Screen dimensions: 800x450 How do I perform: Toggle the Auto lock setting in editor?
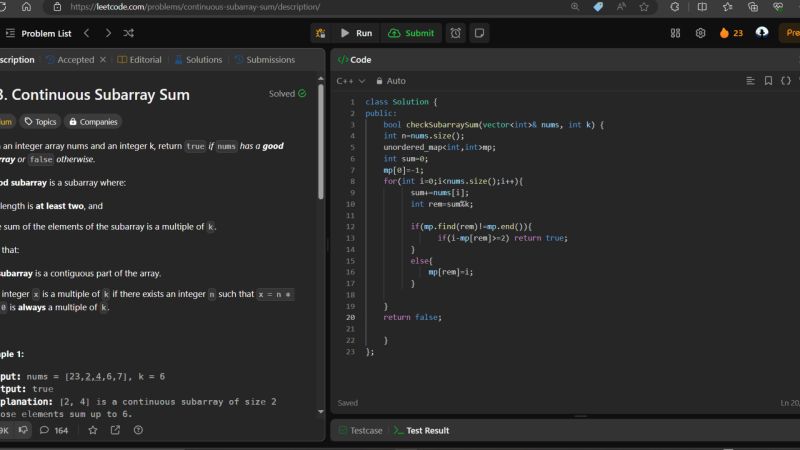(x=391, y=81)
